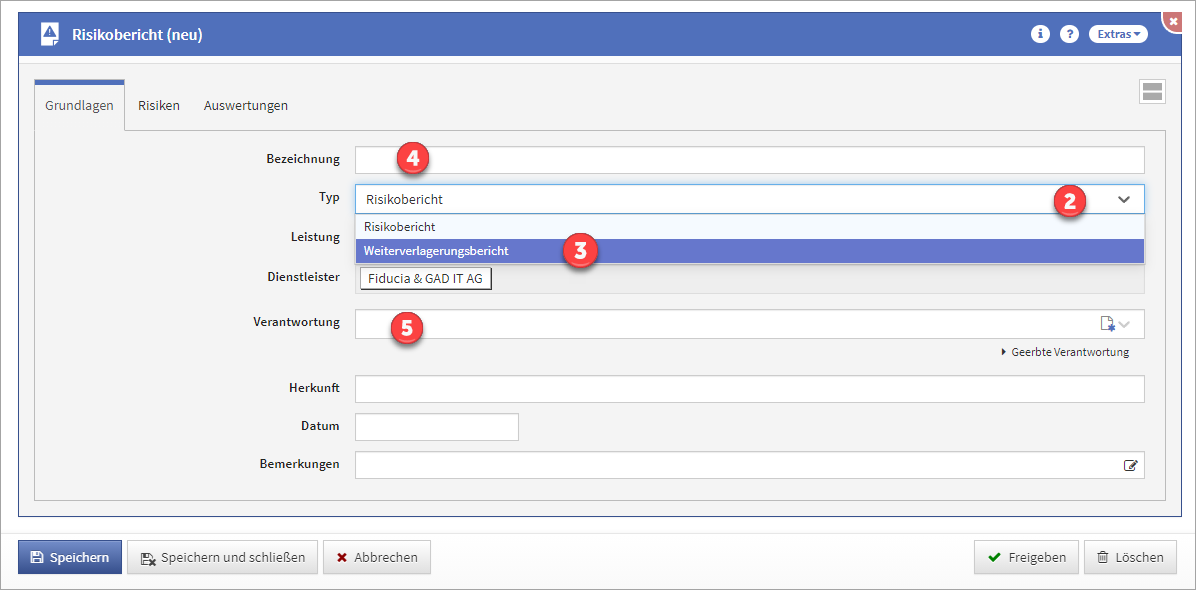Viewport: 1196px width, 590px height.
Task: Click into the Datum input field
Action: [x=436, y=427]
